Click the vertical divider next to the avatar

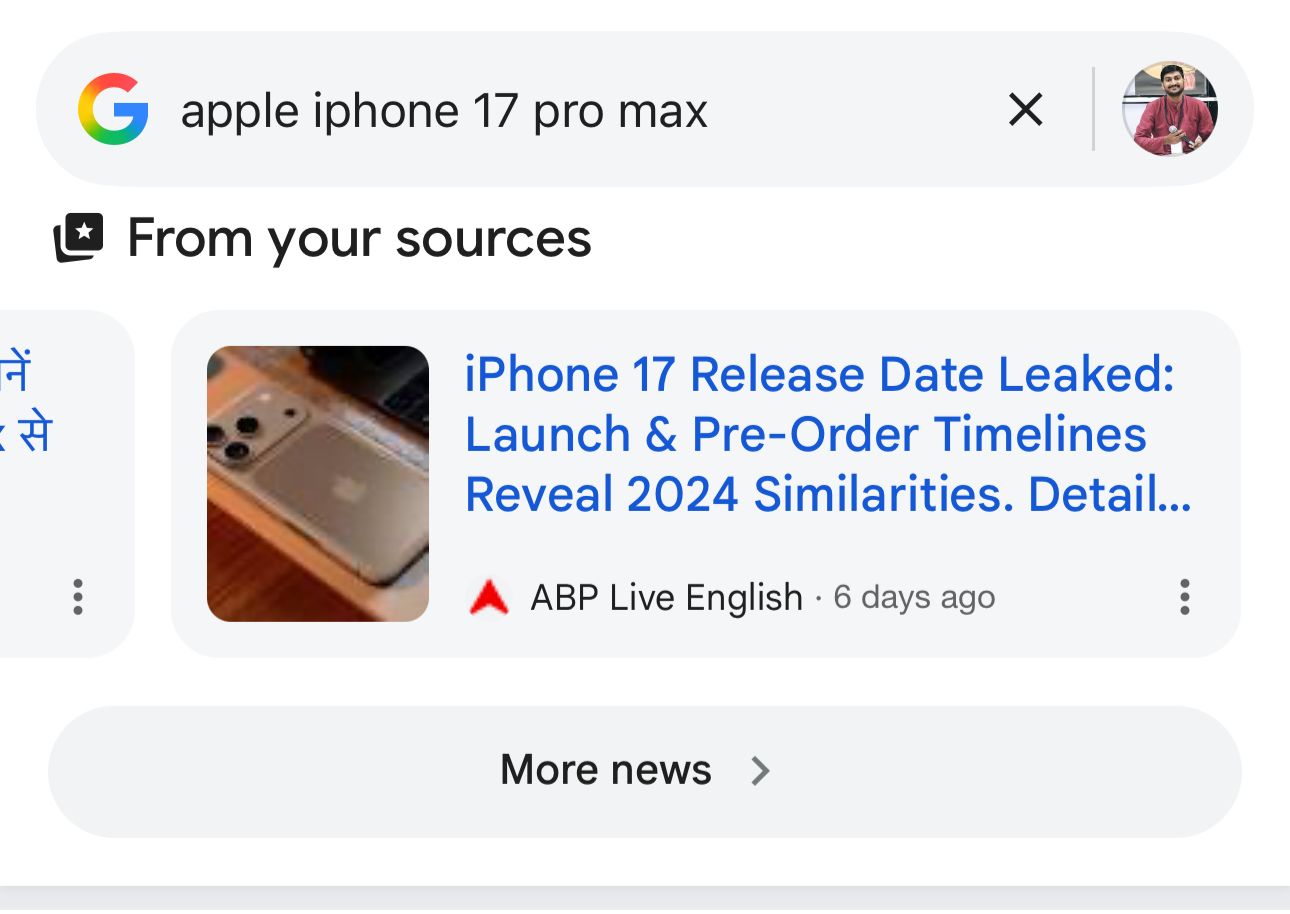(x=1093, y=109)
